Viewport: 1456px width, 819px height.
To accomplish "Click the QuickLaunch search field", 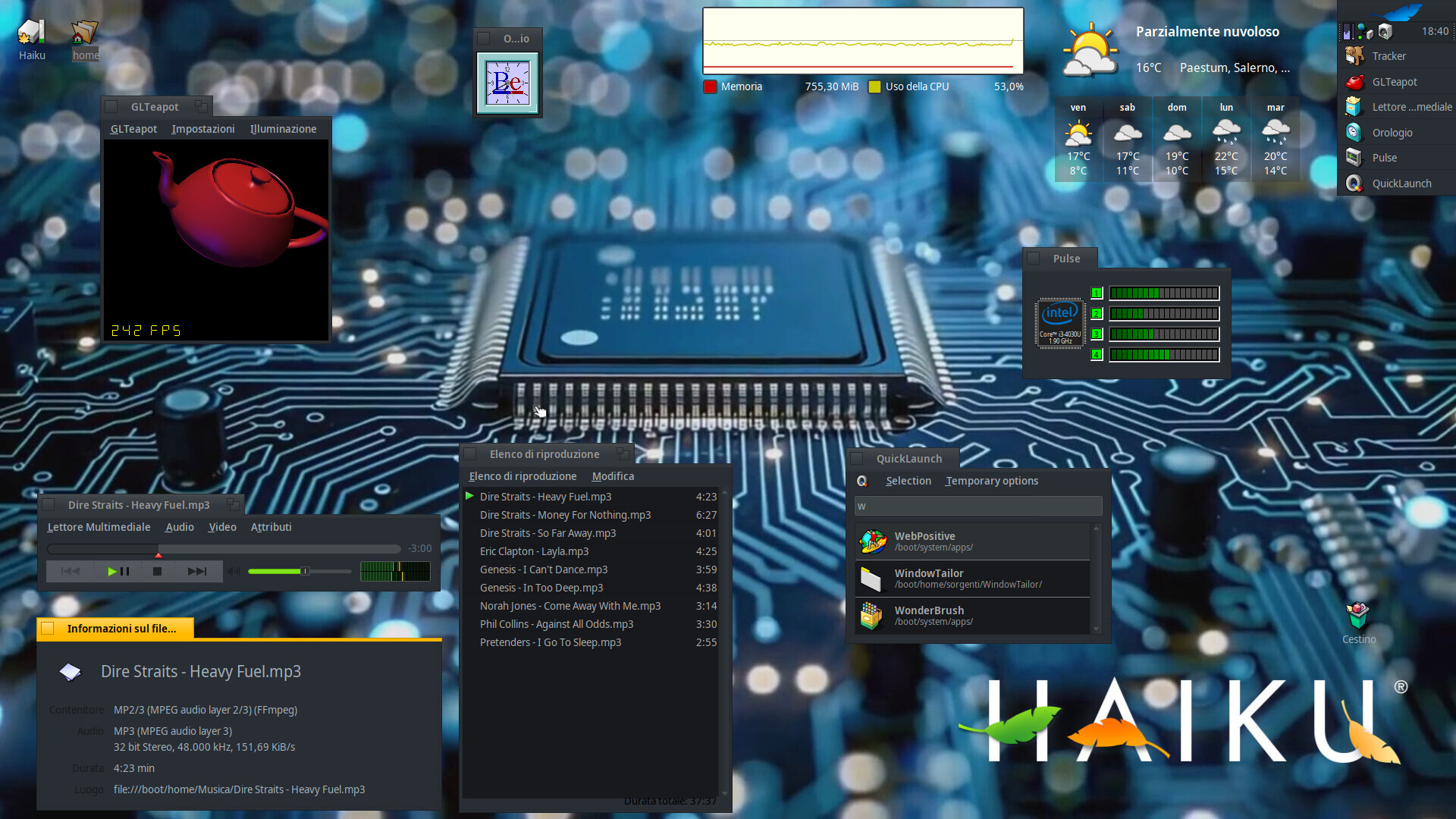I will tap(978, 506).
